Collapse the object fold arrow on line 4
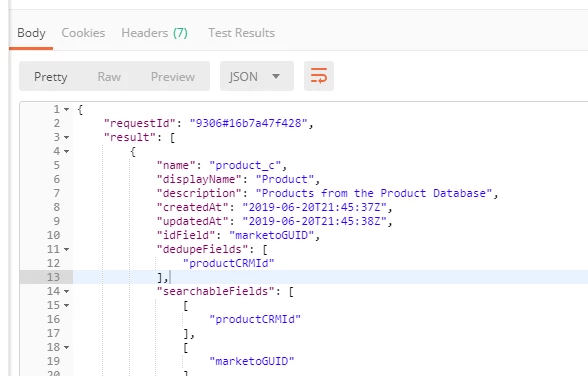 pyautogui.click(x=66, y=151)
